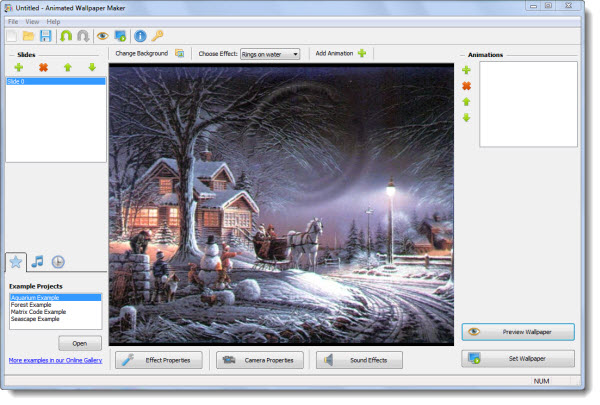
Task: Switch to the music note tab
Action: click(x=37, y=262)
